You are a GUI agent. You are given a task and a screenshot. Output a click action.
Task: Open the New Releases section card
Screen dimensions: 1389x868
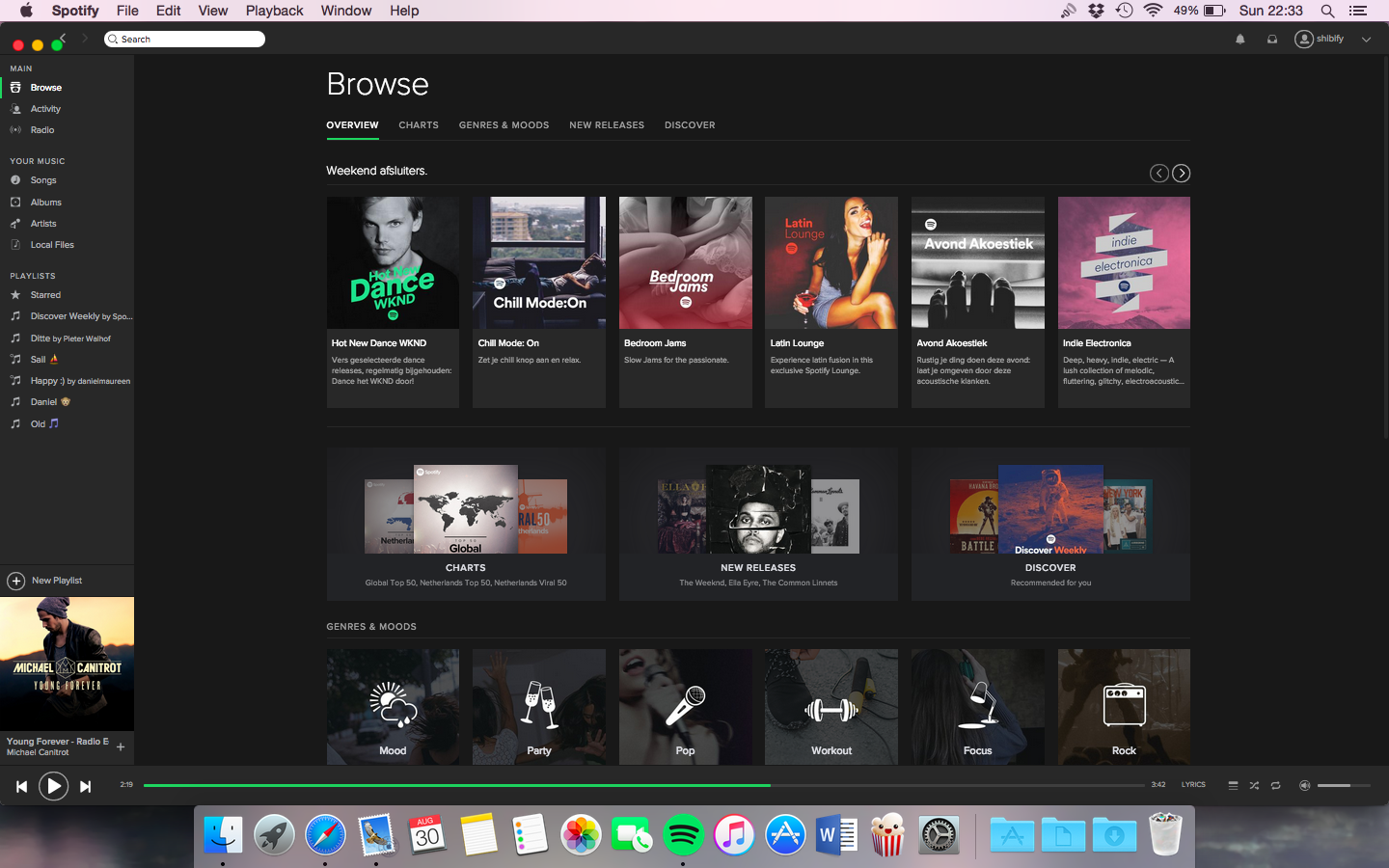coord(758,524)
